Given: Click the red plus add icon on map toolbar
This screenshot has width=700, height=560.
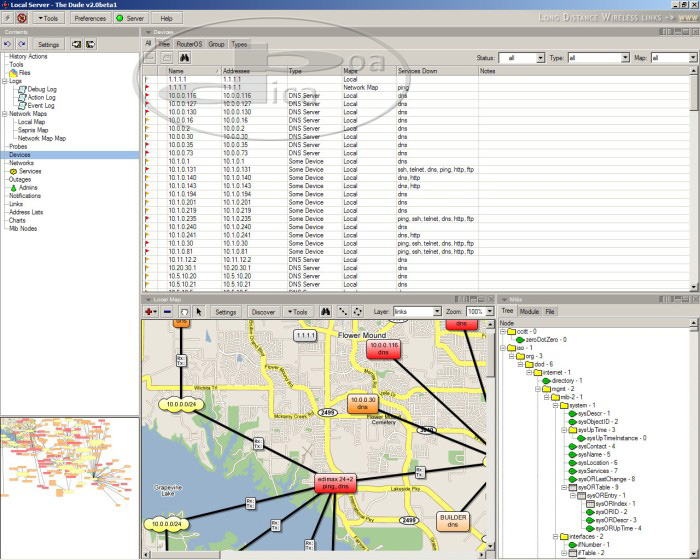Looking at the screenshot, I should 149,311.
